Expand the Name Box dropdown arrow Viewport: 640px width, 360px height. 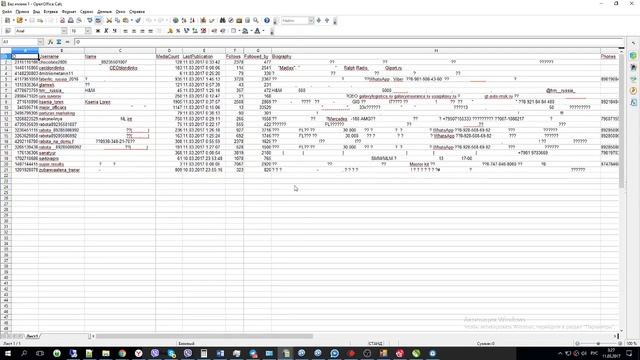click(40, 42)
